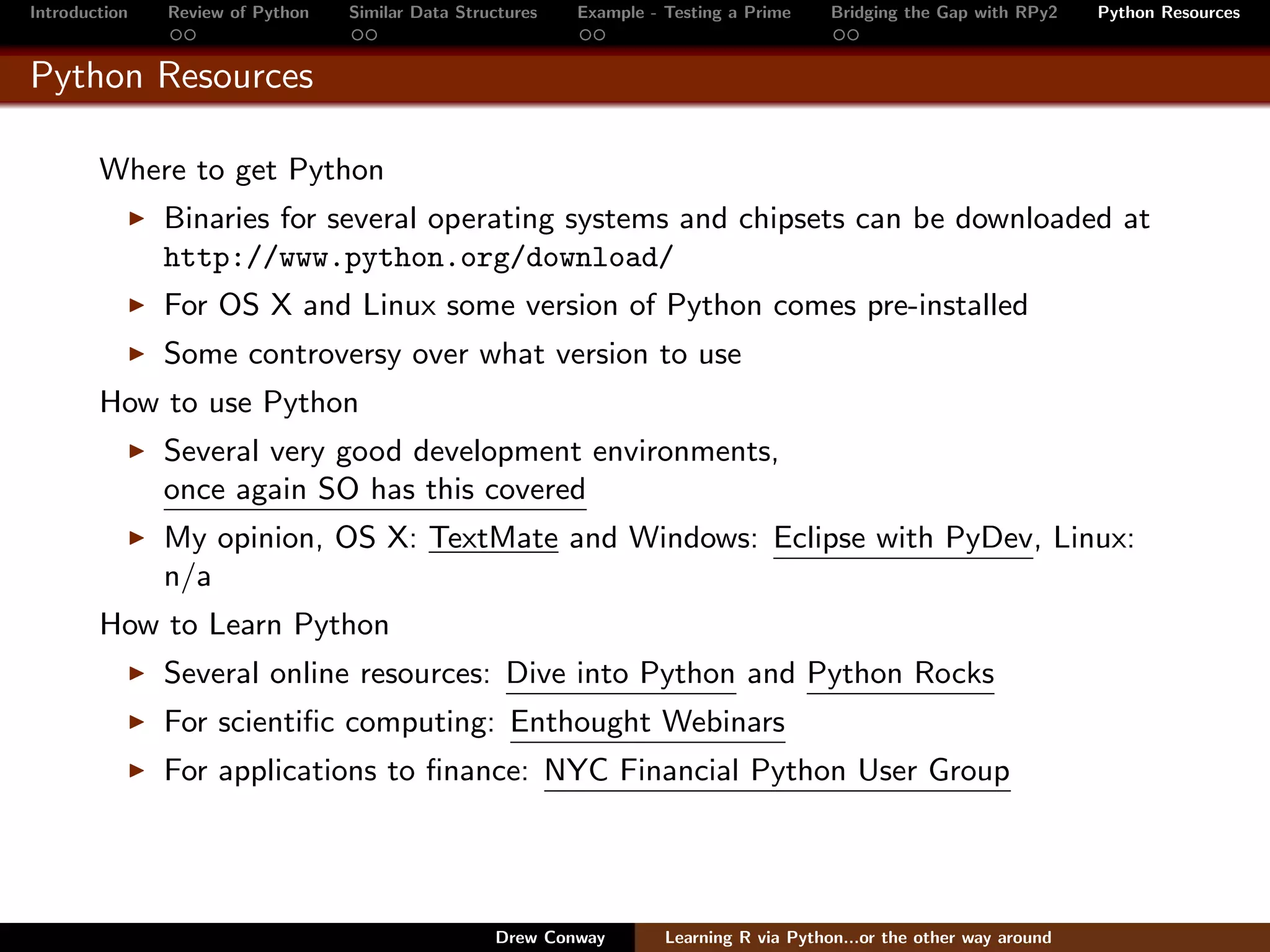Visit the Python Rocks link
The height and width of the screenshot is (952, 1270).
tap(900, 674)
